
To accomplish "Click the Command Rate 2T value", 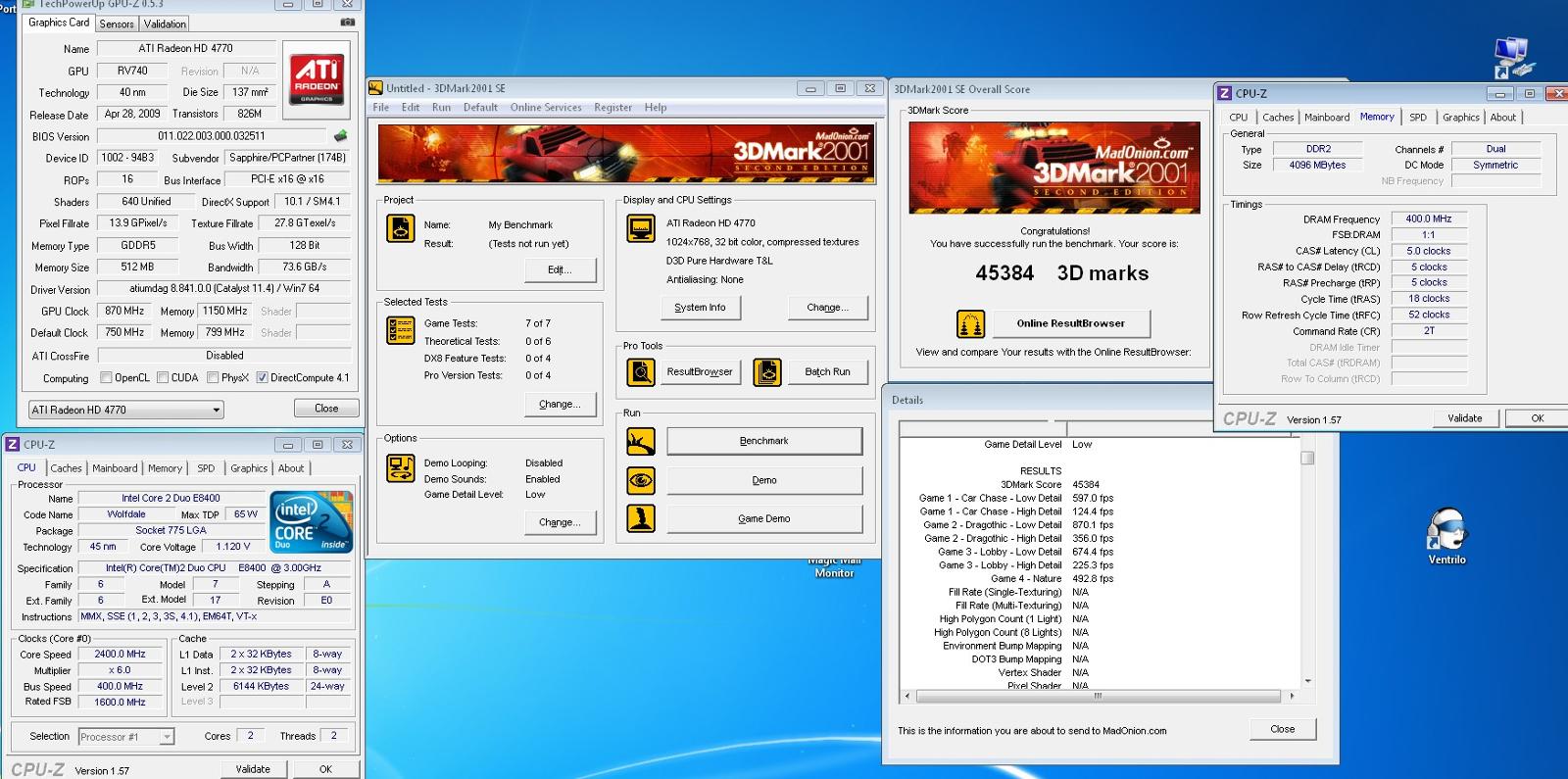I will (1429, 331).
